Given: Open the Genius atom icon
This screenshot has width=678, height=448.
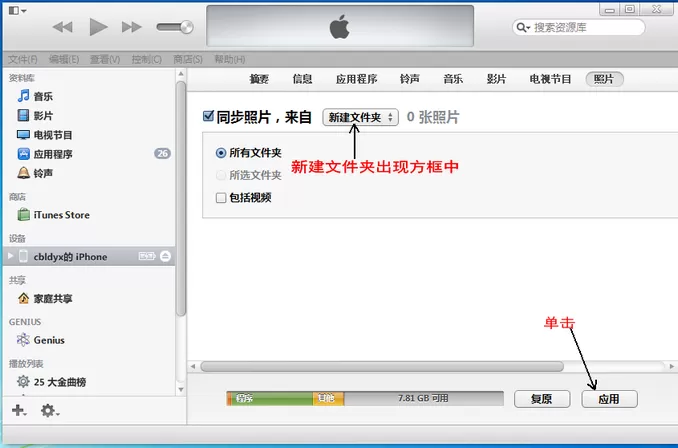Looking at the screenshot, I should (x=23, y=340).
